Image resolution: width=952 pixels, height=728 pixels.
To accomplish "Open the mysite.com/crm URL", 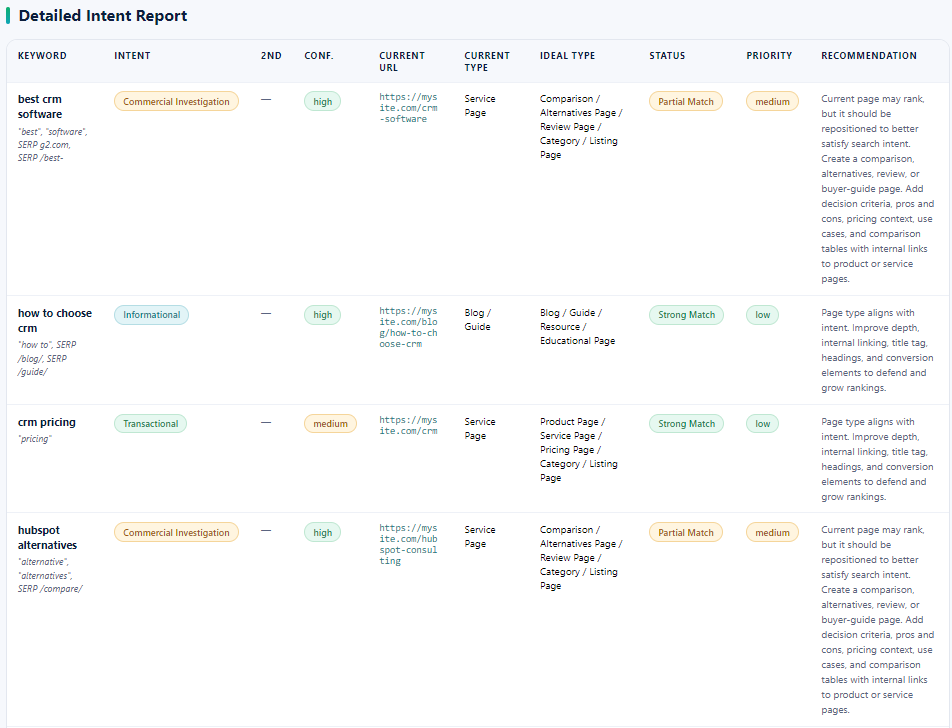I will click(x=408, y=426).
